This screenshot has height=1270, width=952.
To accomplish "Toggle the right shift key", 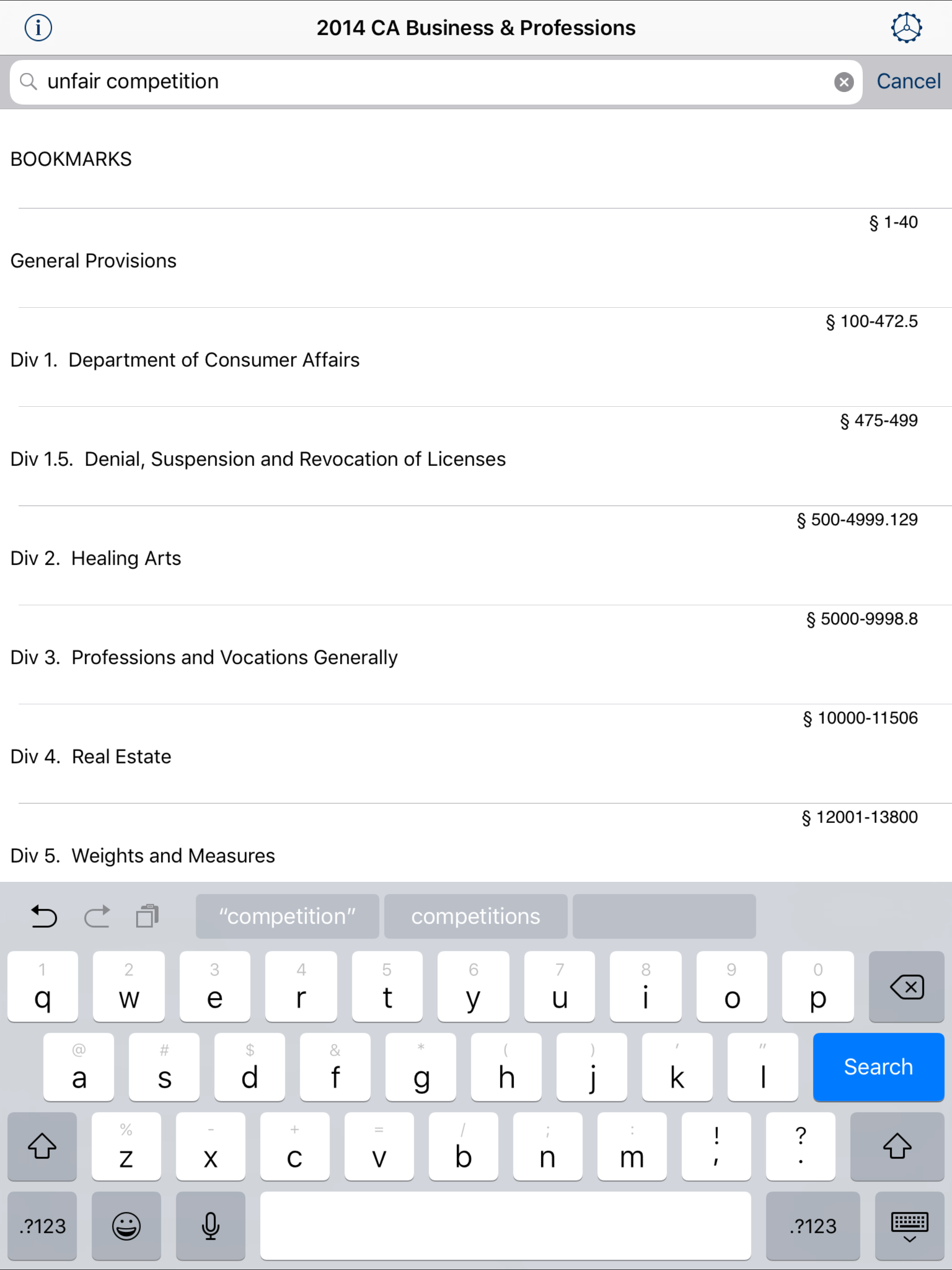I will pyautogui.click(x=896, y=1146).
